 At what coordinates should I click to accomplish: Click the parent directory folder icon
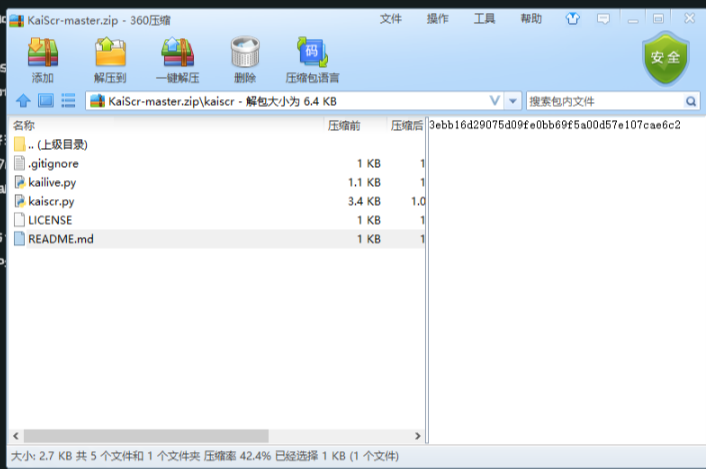pos(19,144)
